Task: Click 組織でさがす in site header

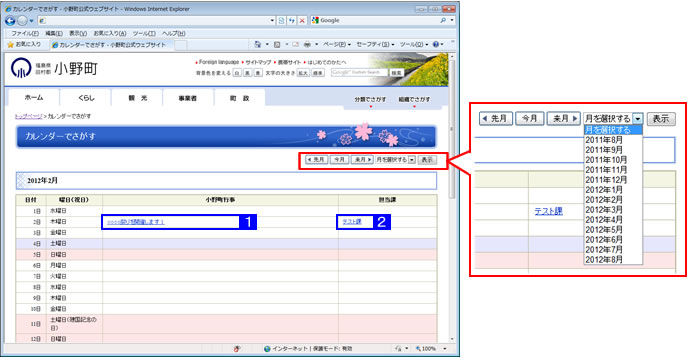Action: click(x=414, y=100)
